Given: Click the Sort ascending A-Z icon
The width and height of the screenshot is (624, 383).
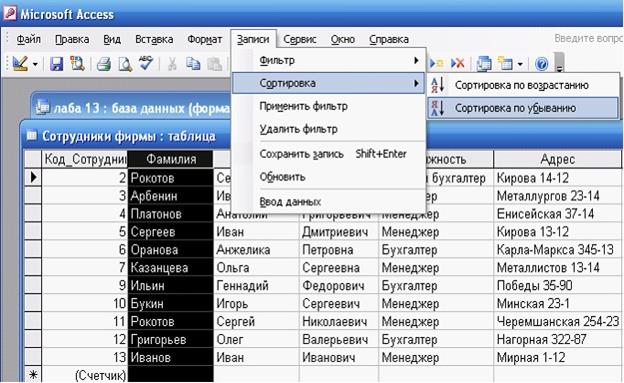Looking at the screenshot, I should coord(438,85).
